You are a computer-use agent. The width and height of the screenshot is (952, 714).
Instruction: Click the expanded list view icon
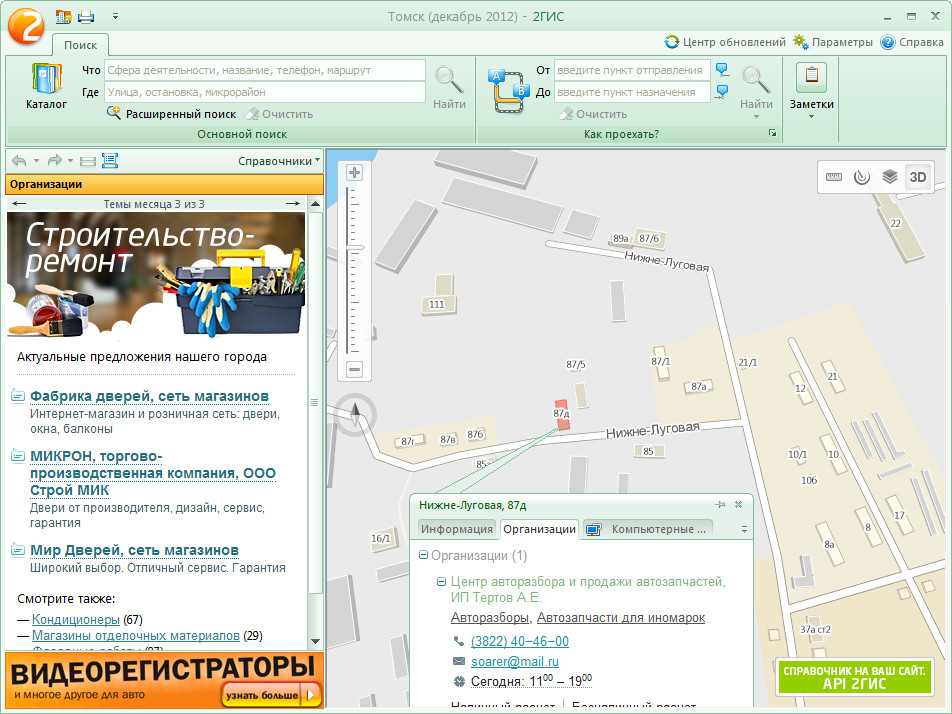110,160
